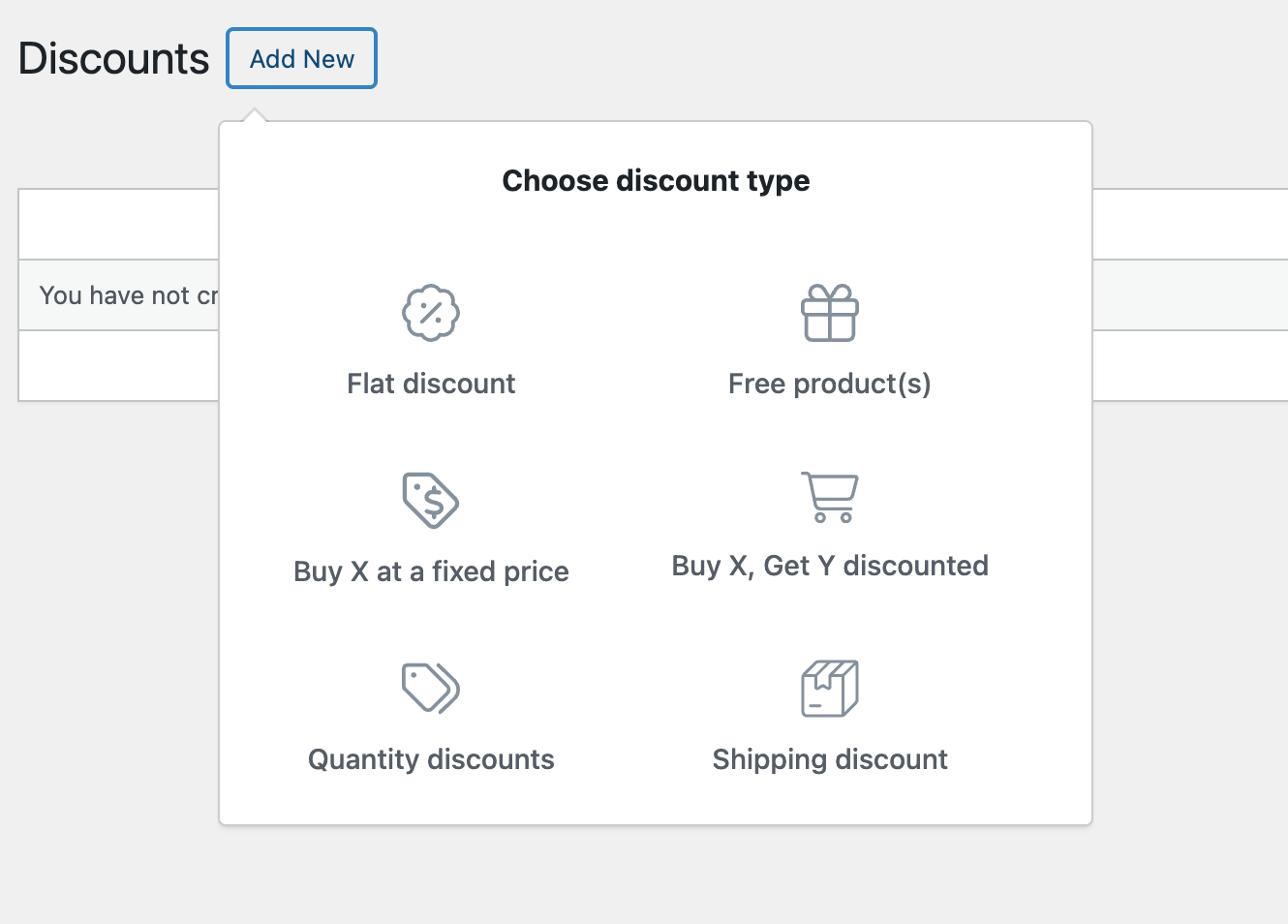Click the "You have not cr" table message
Screen dimensions: 1288x924
[x=128, y=295]
